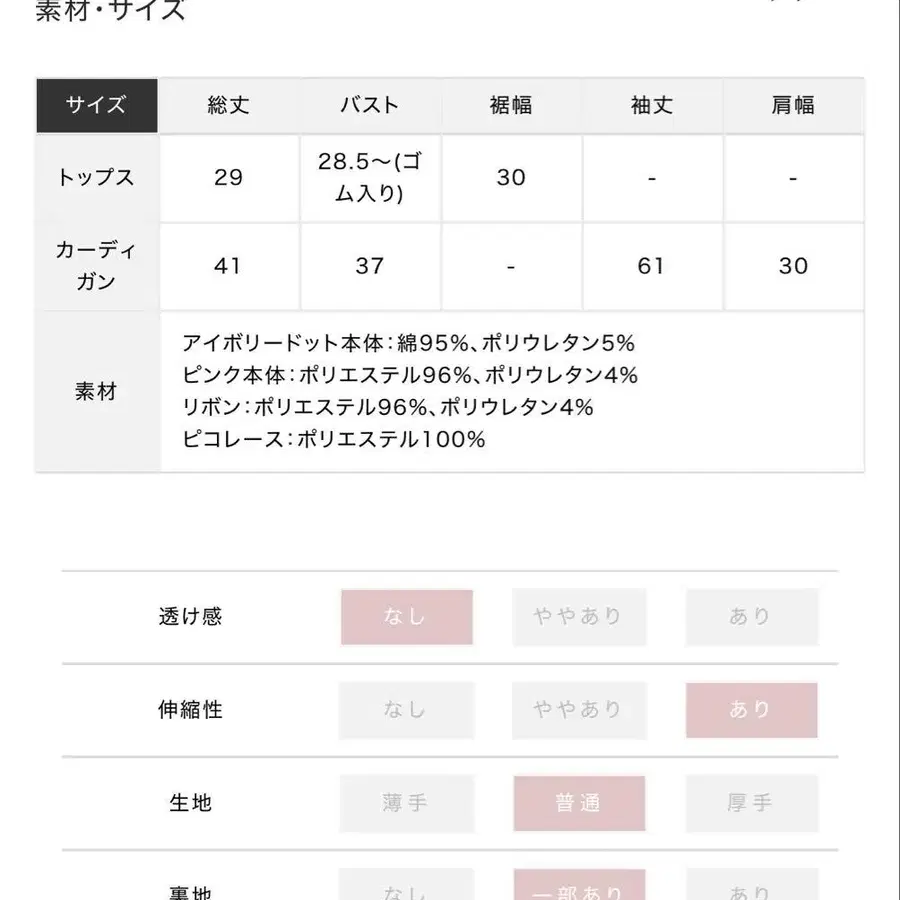Click the 裾幅 column header
The height and width of the screenshot is (900, 900).
tap(511, 105)
